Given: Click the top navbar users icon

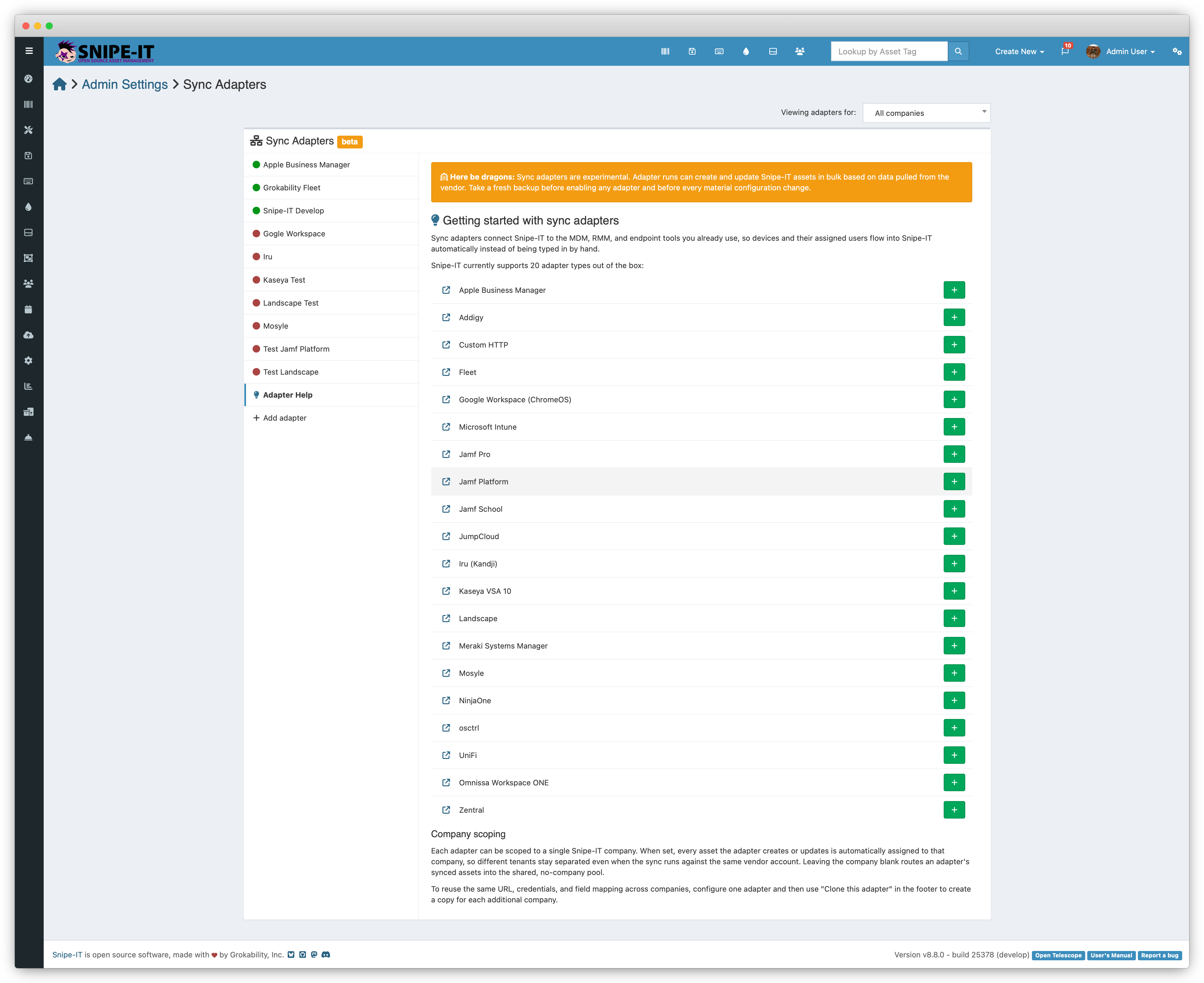Looking at the screenshot, I should (x=800, y=52).
